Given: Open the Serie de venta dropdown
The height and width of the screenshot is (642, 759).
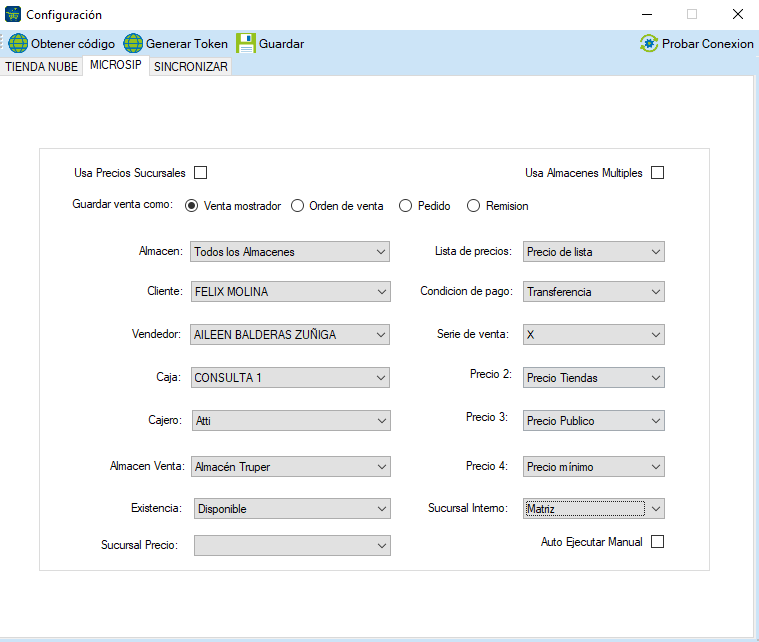Looking at the screenshot, I should 593,335.
